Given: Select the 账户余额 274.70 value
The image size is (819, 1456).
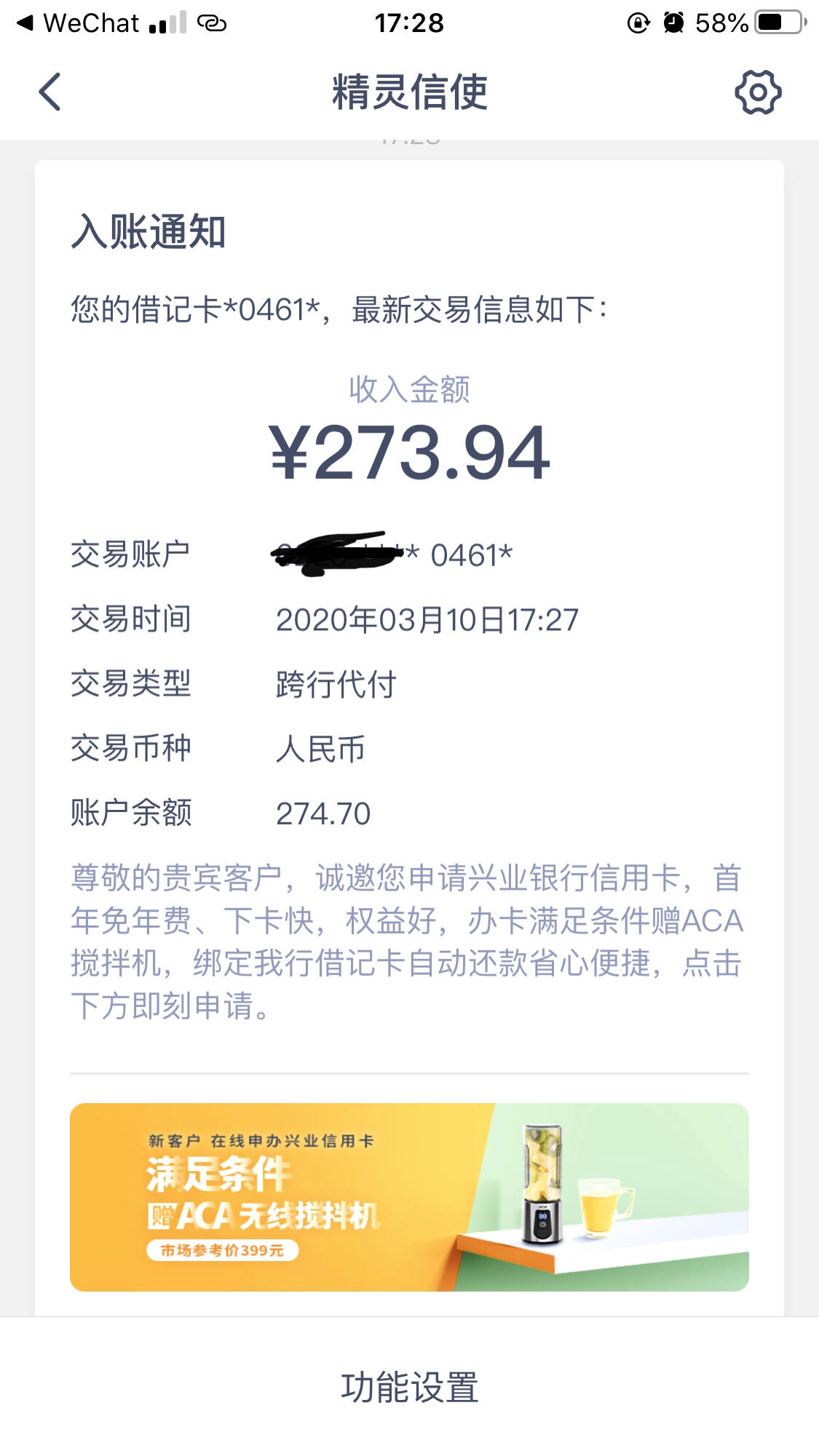Looking at the screenshot, I should tap(323, 813).
